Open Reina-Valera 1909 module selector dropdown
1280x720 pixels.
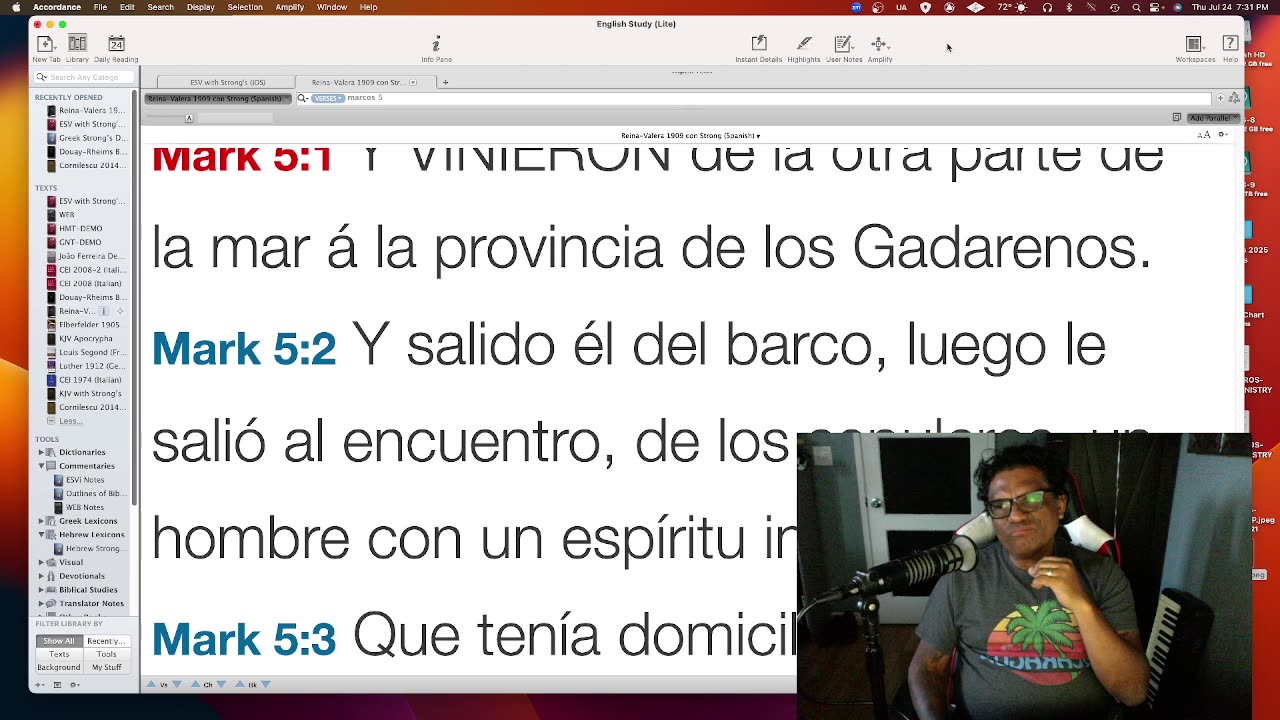(217, 98)
